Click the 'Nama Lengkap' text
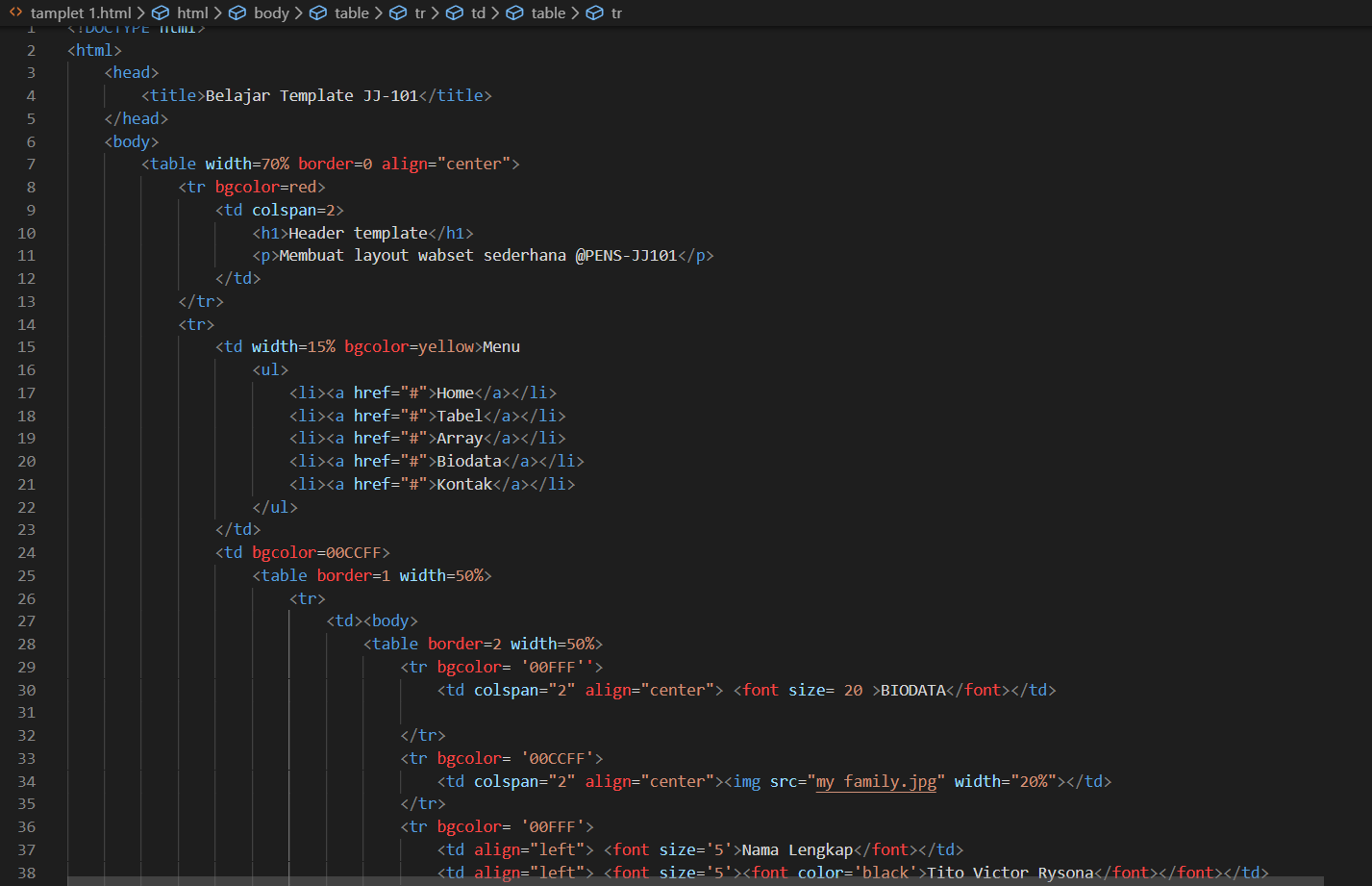The height and width of the screenshot is (886, 1372). coord(797,850)
